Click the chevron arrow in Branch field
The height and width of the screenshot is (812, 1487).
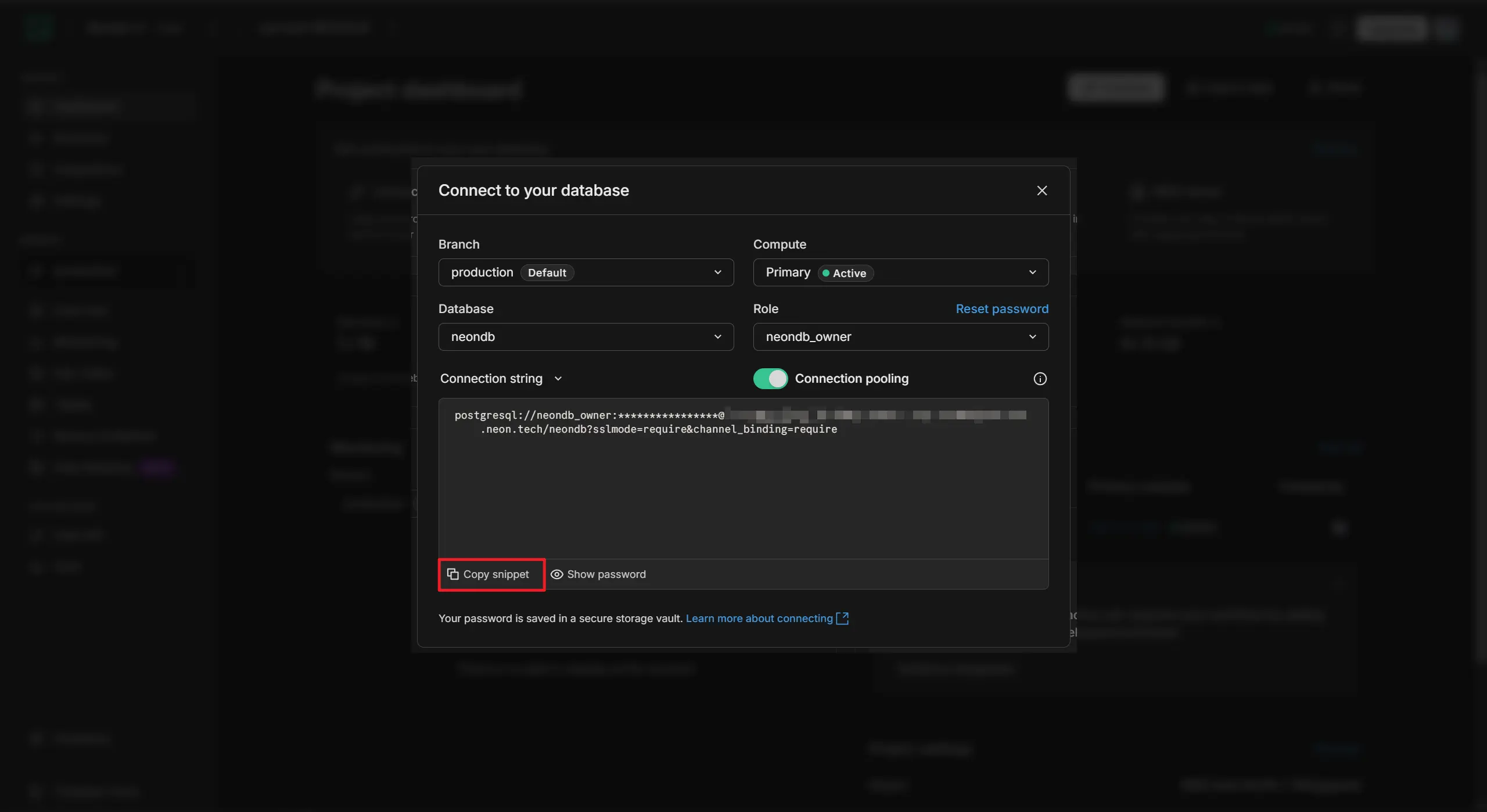[x=717, y=272]
